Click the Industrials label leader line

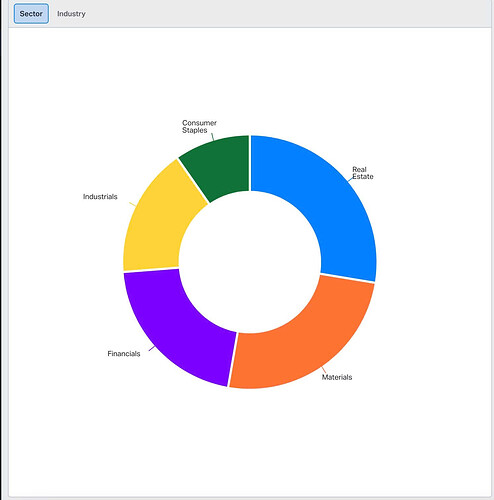(132, 204)
